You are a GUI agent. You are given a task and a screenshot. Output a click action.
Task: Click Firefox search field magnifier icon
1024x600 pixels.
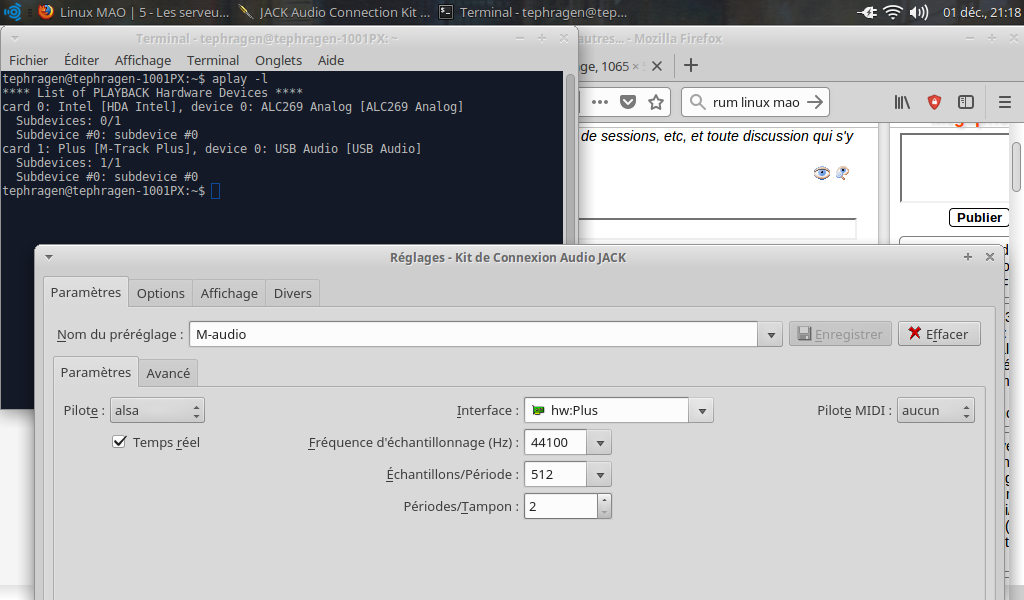coord(697,102)
